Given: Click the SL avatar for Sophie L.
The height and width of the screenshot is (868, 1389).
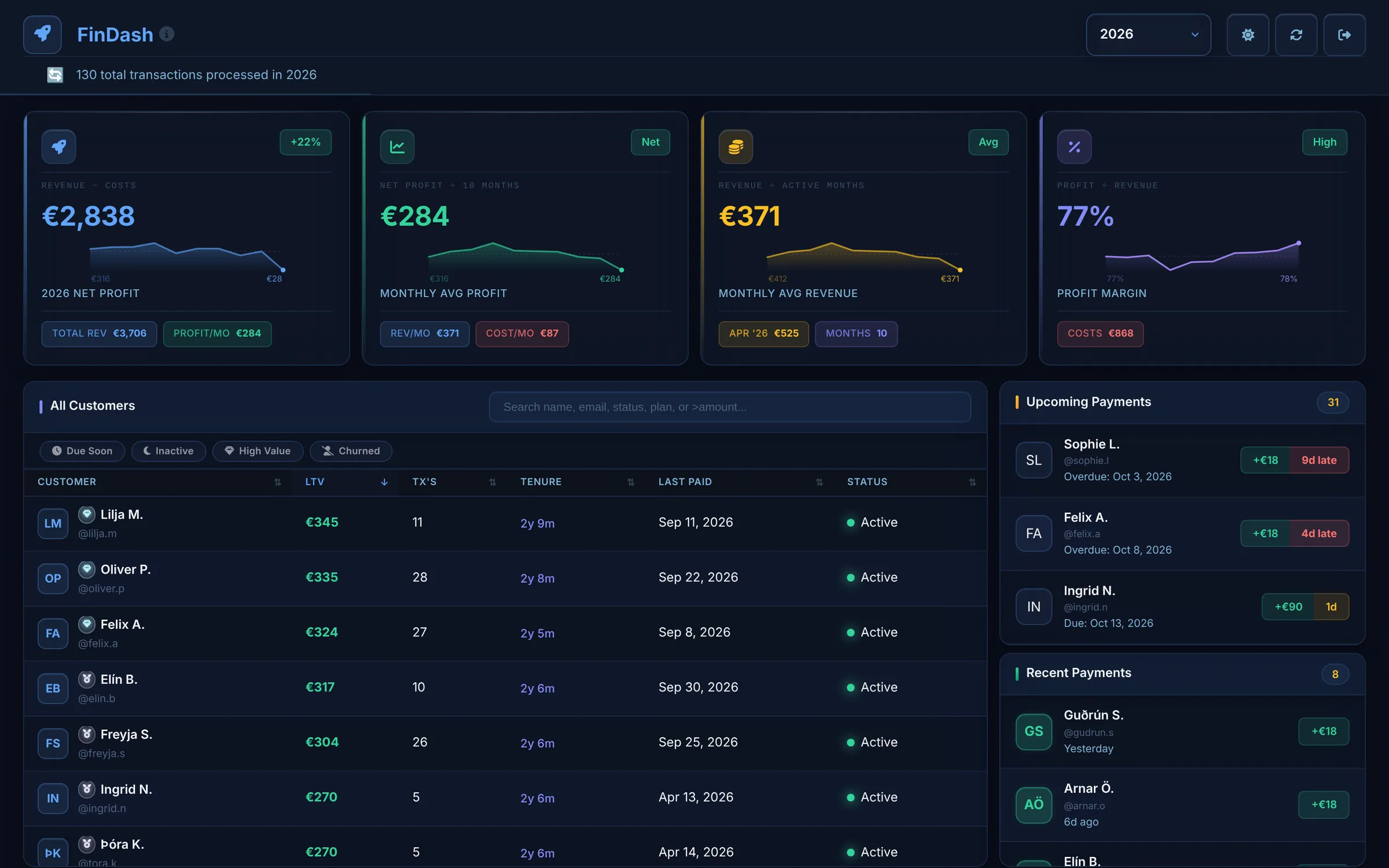Looking at the screenshot, I should pos(1034,460).
